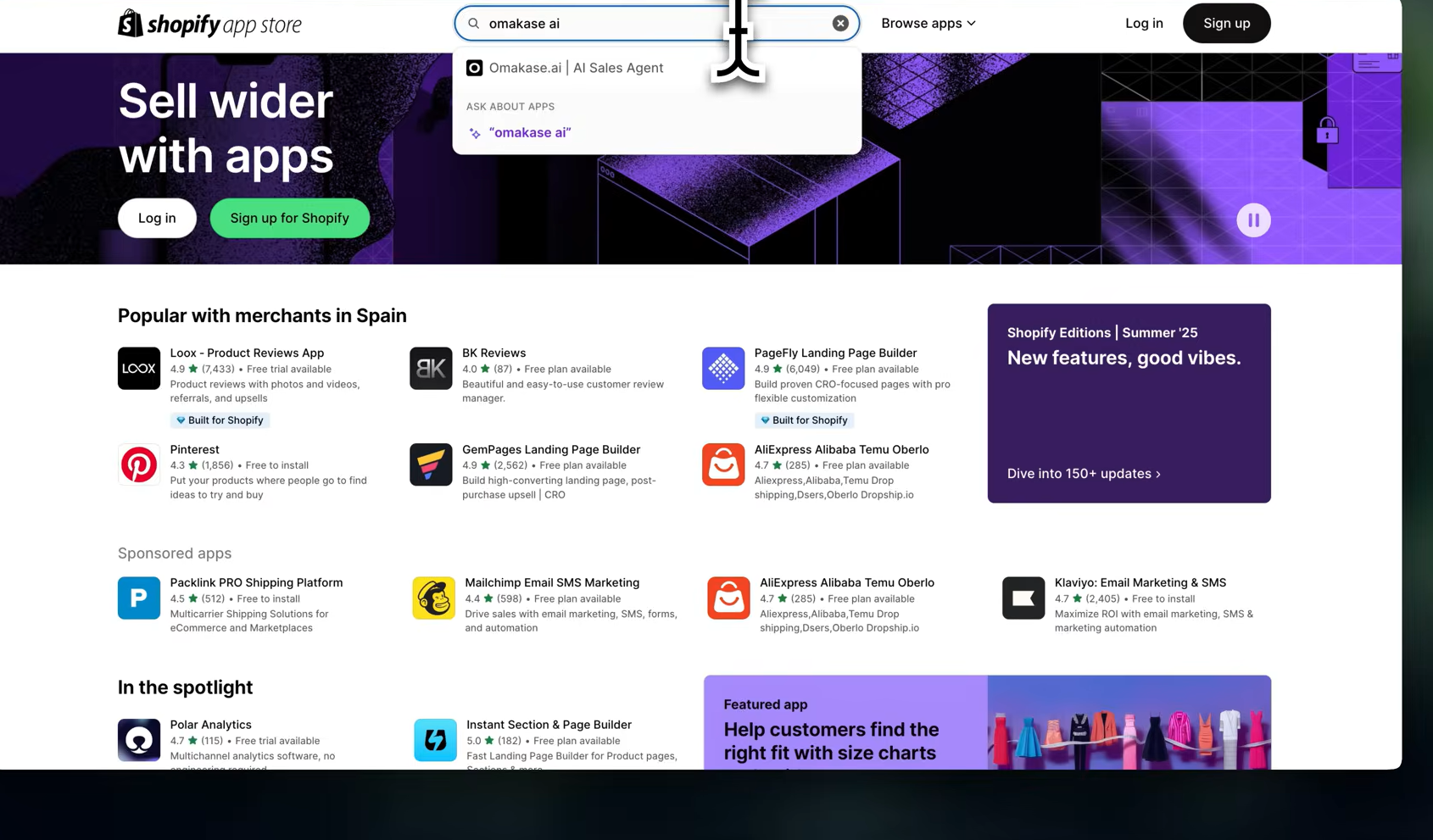Image resolution: width=1433 pixels, height=840 pixels.
Task: Open the Pinterest logo icon
Action: click(139, 465)
